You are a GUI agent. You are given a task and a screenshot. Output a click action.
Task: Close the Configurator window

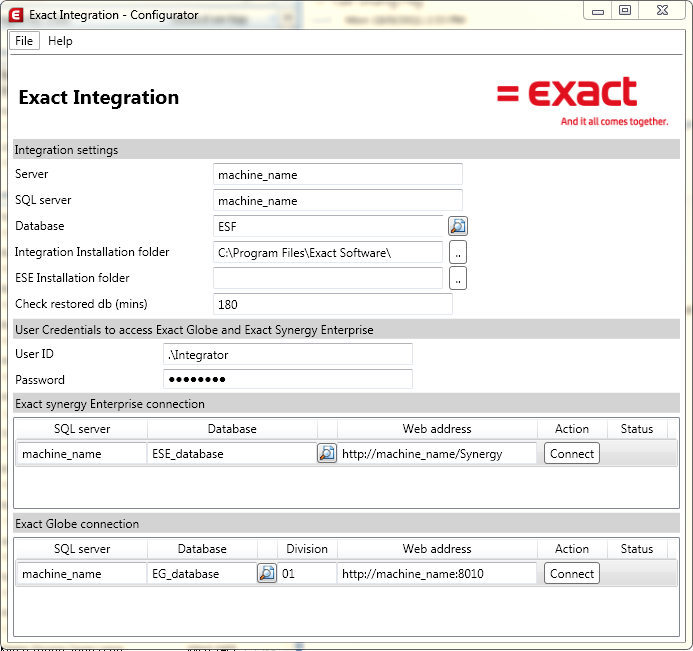tap(662, 11)
